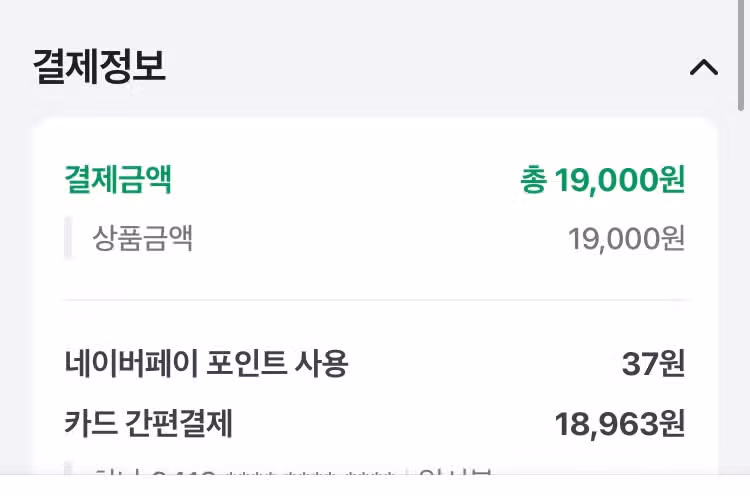Click the gray 19,000원 product price

point(627,239)
